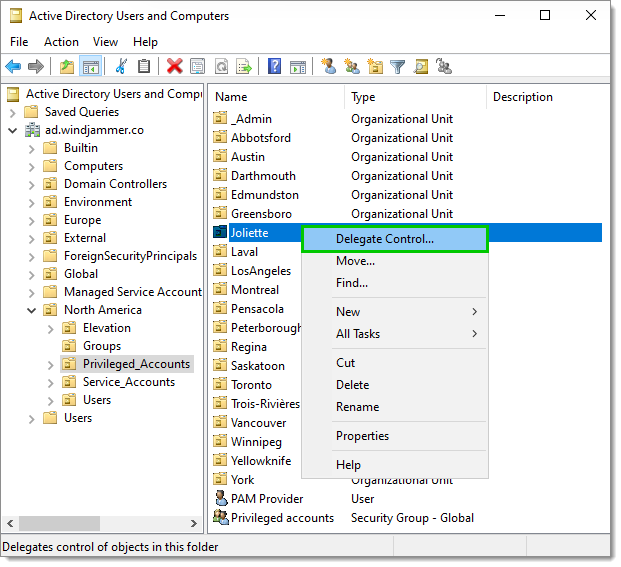Expand the Builtin tree node
Screen dimensions: 621x567
tap(32, 149)
